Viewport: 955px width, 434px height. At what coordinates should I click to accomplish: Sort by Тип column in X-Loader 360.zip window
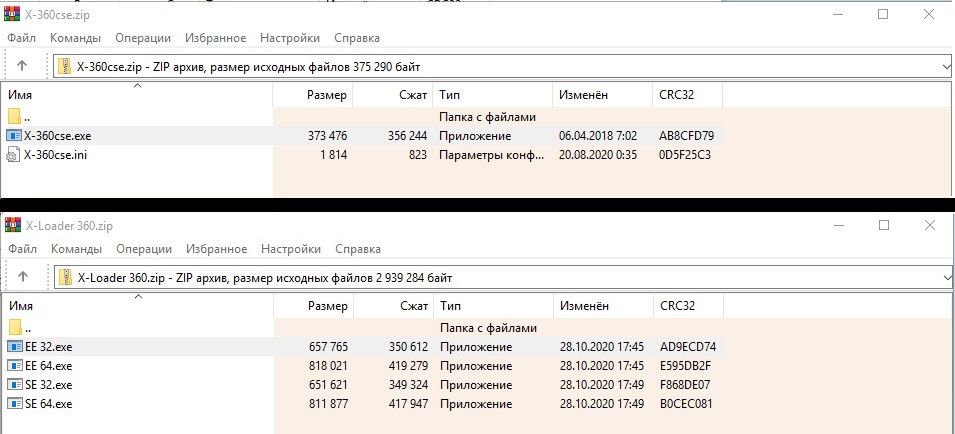(x=493, y=306)
